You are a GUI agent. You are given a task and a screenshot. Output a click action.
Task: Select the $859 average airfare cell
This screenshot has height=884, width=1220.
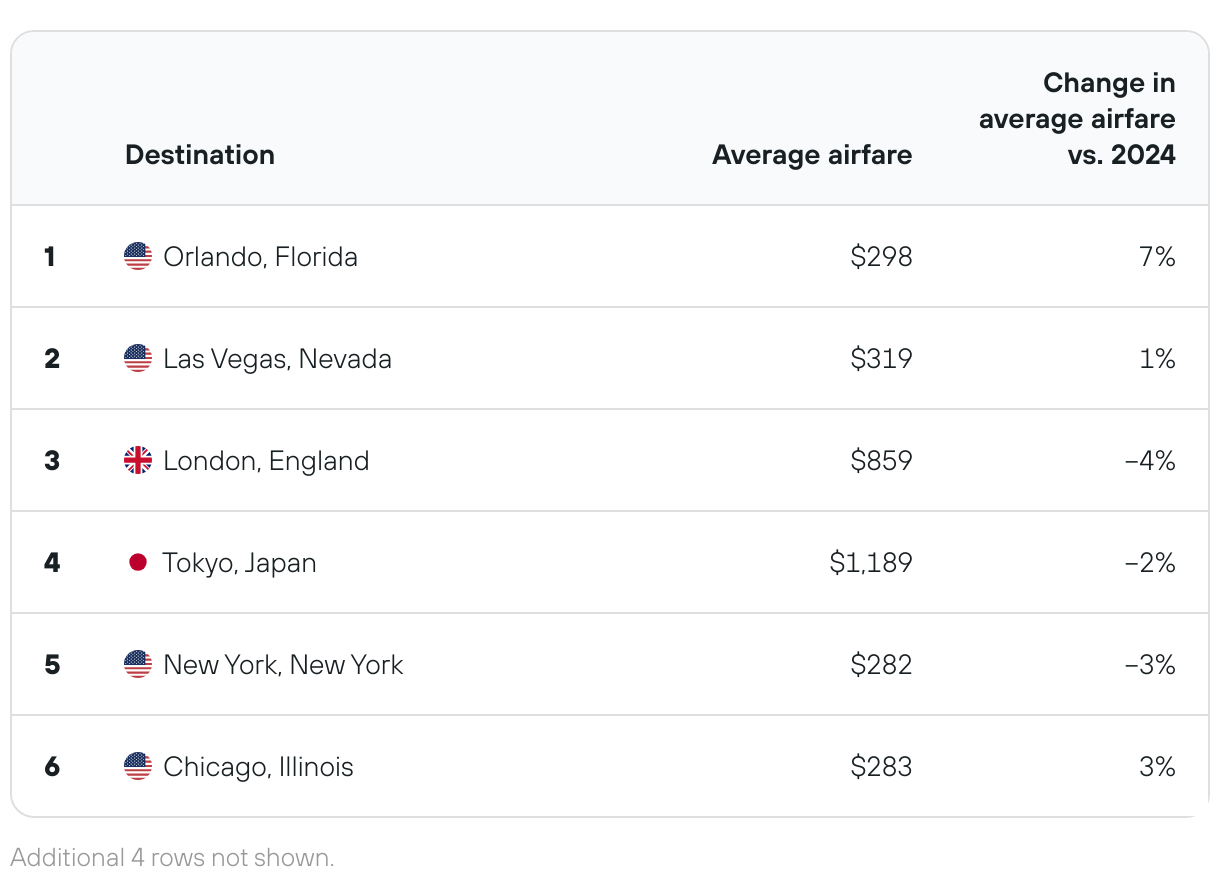coord(882,461)
